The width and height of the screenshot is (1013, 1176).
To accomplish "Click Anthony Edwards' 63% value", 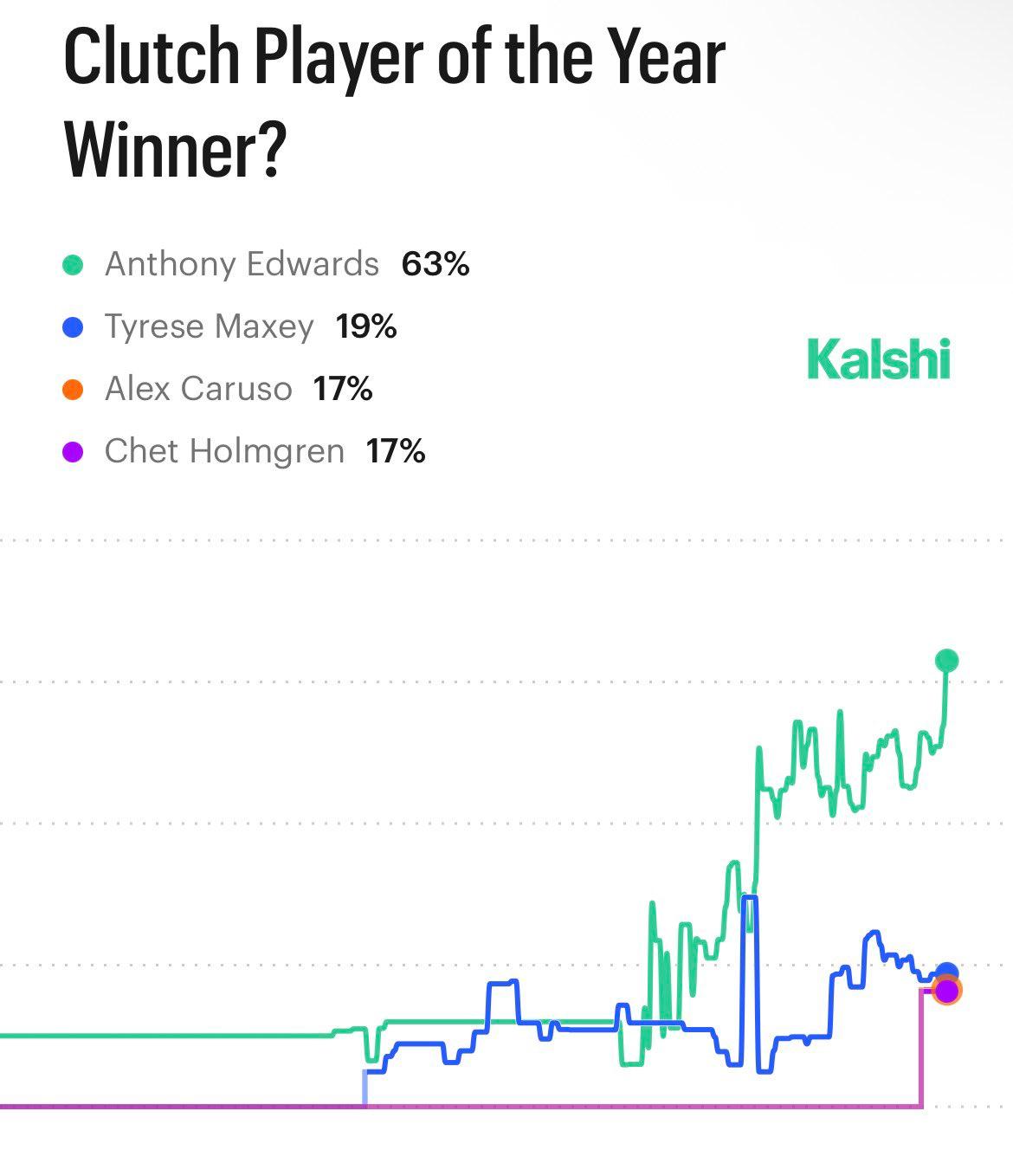I will pyautogui.click(x=435, y=264).
